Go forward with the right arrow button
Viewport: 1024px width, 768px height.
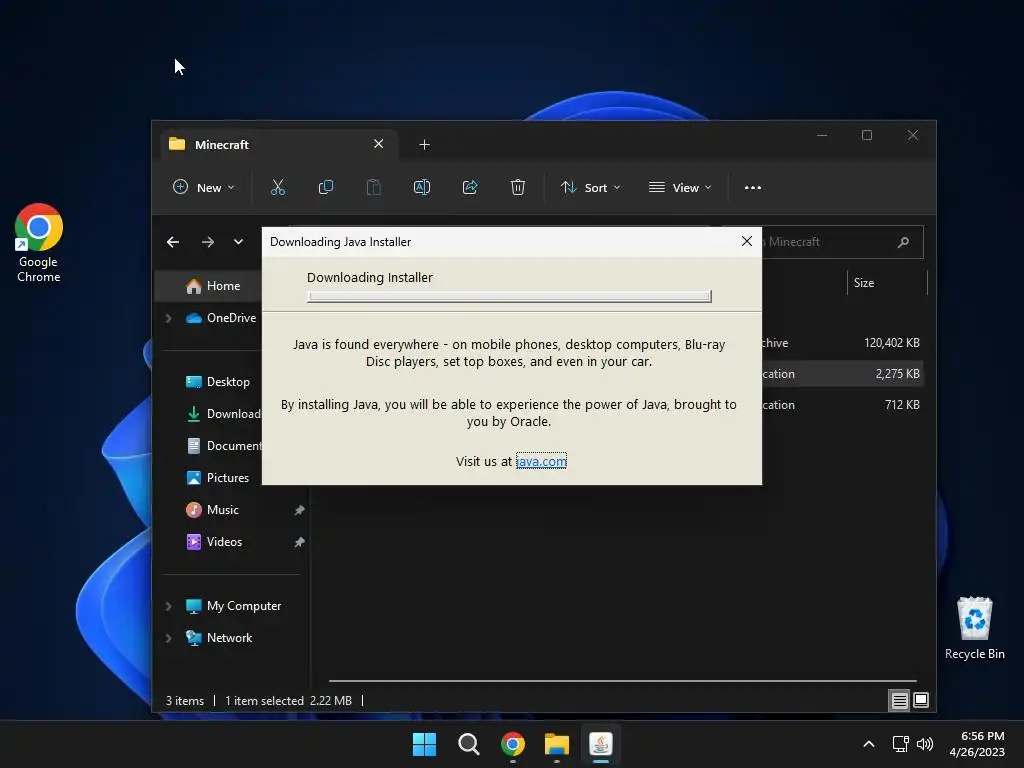coord(208,242)
